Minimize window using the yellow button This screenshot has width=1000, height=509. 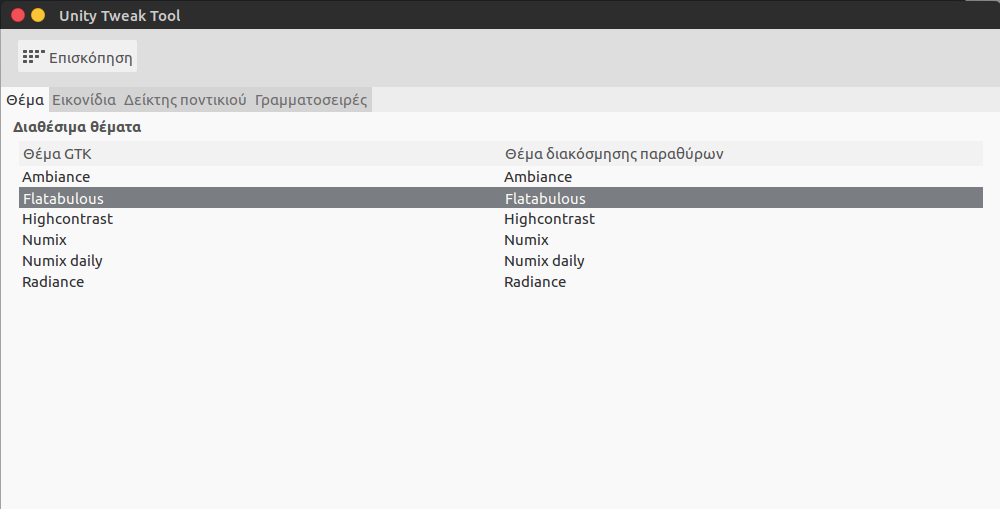38,16
